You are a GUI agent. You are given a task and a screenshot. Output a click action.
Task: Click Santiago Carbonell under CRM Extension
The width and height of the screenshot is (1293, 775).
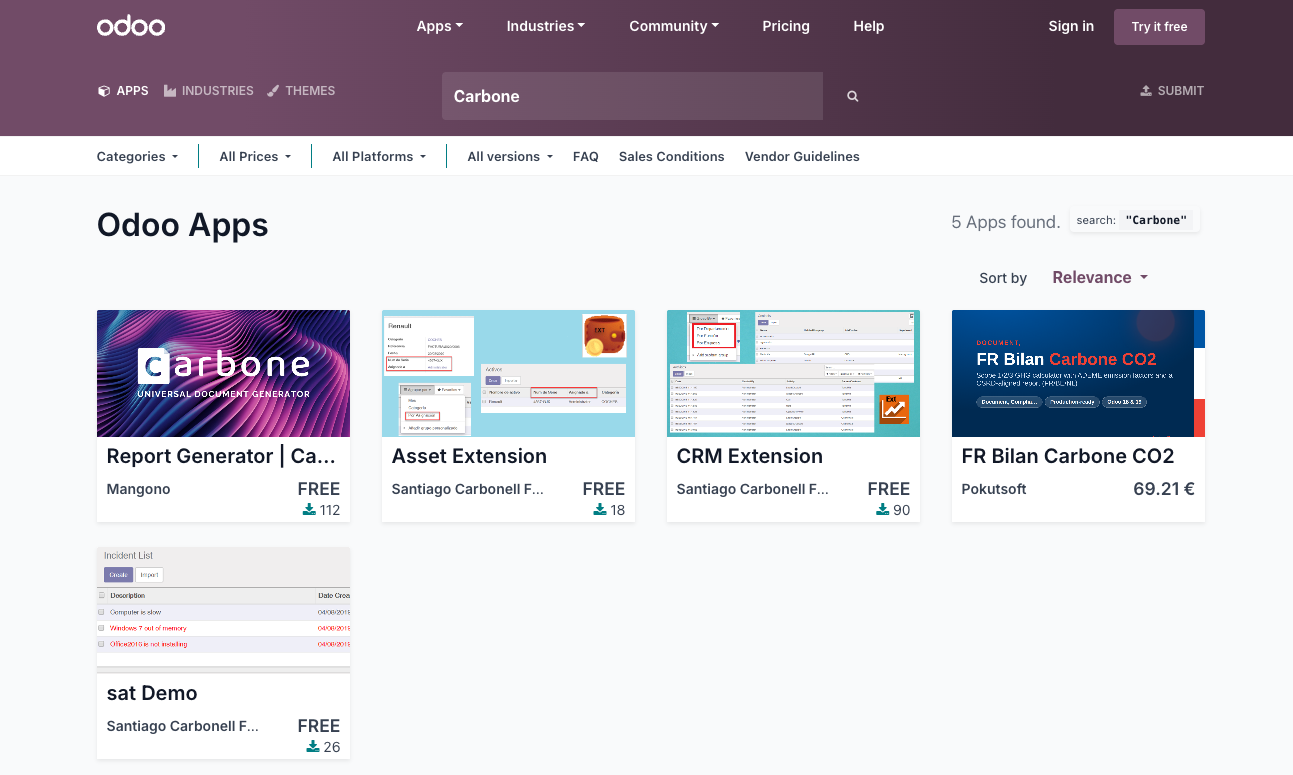[753, 489]
